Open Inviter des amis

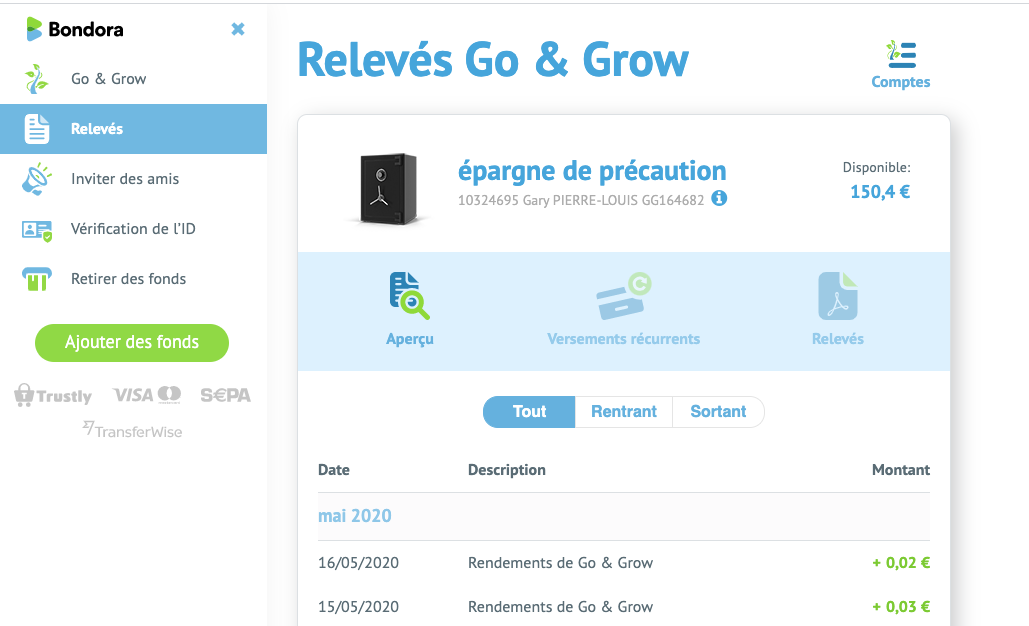[x=125, y=178]
